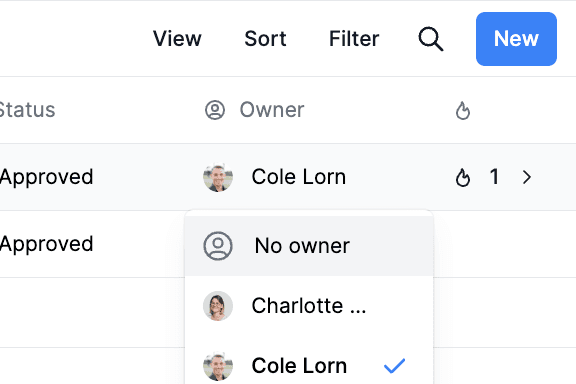
Task: Click the blue checkmark beside Cole Lorn
Action: [394, 366]
